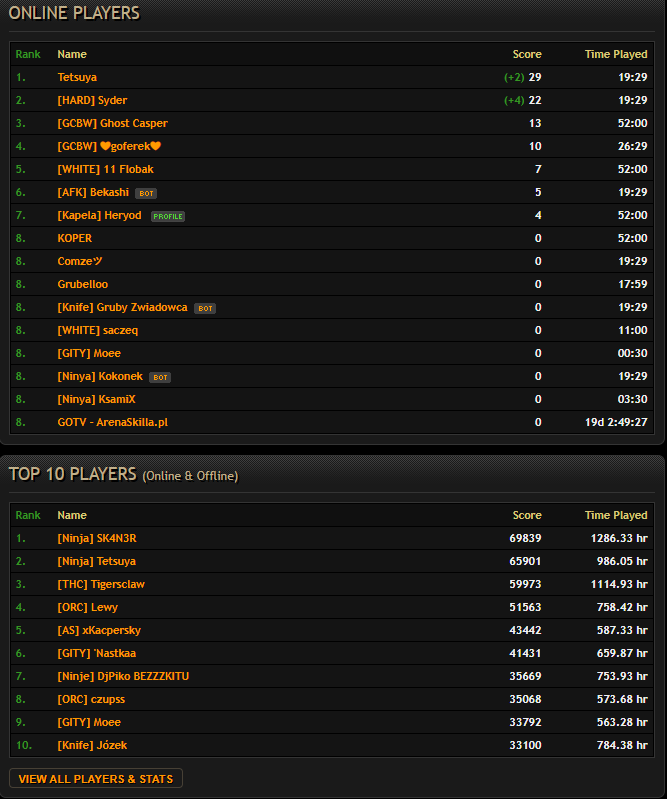Click Score column header in online players
667x799 pixels.
click(527, 55)
